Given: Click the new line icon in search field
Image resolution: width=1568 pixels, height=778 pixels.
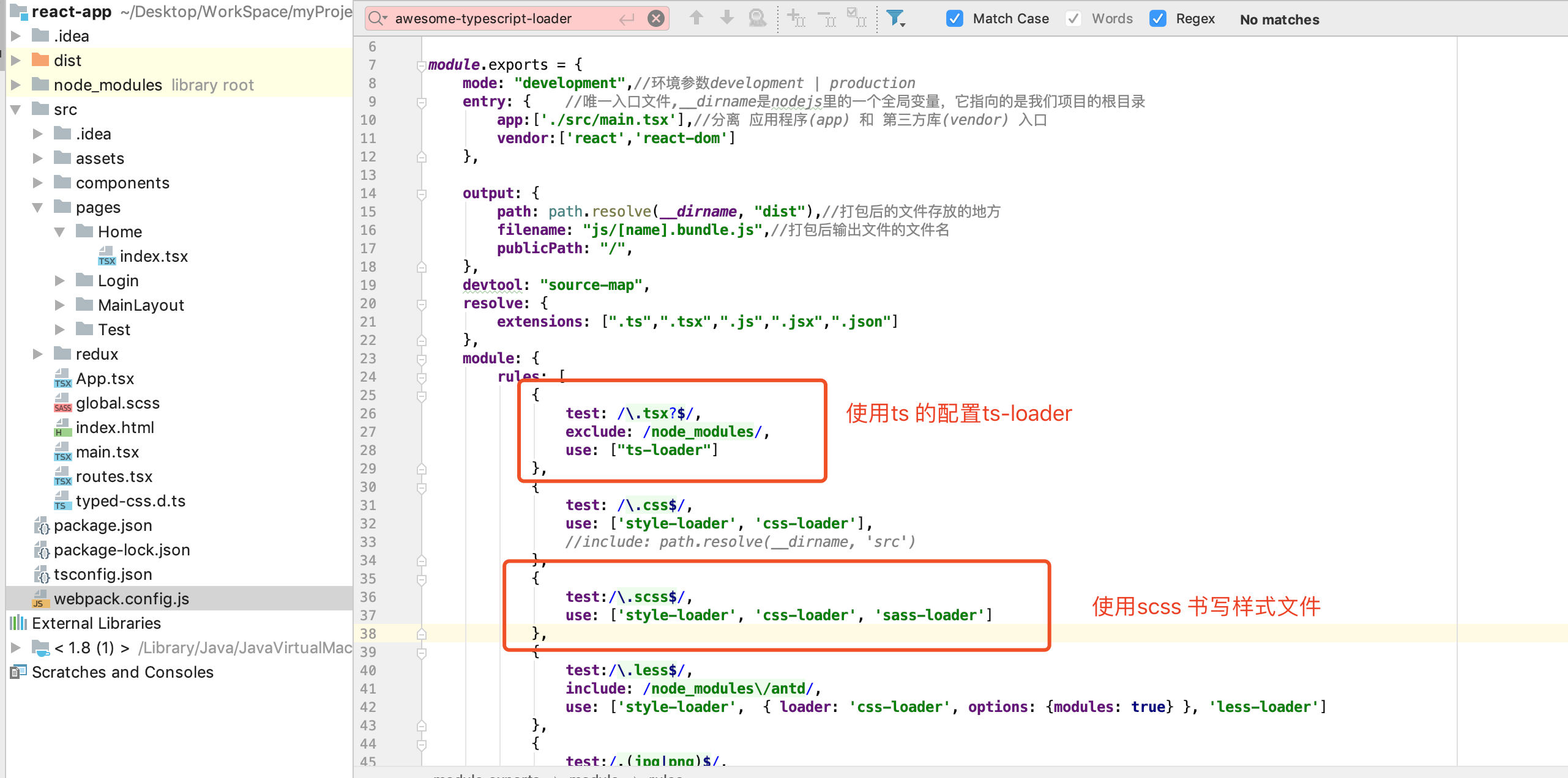Looking at the screenshot, I should pos(627,19).
